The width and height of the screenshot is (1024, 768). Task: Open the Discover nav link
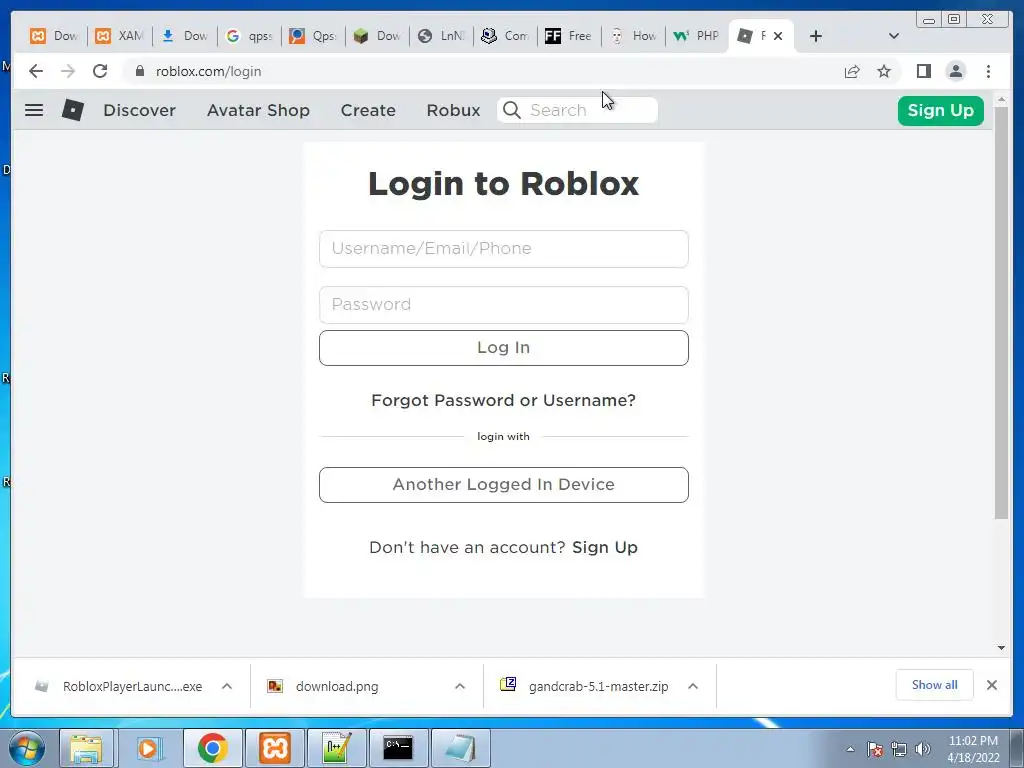tap(139, 110)
